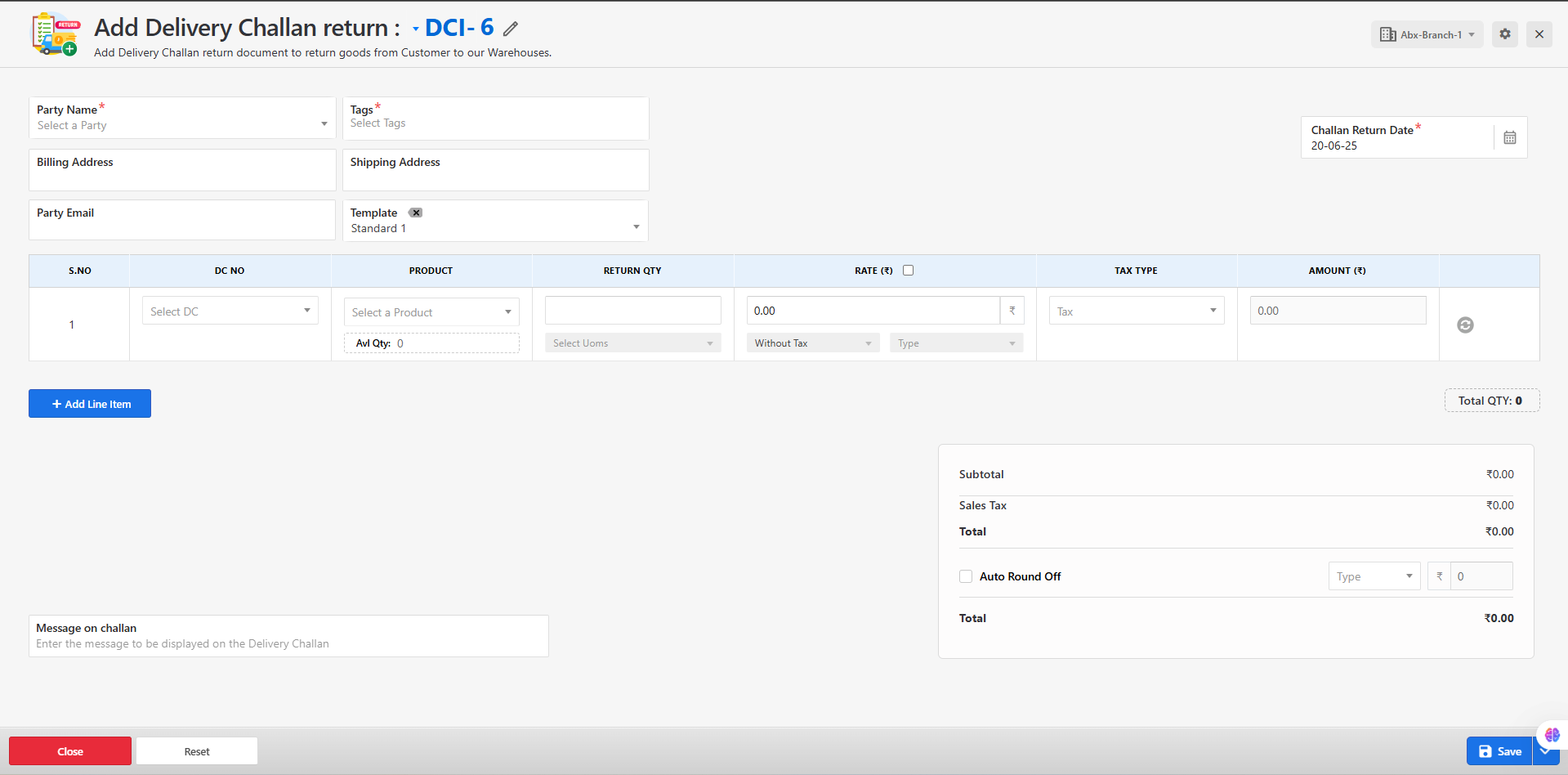This screenshot has width=1568, height=775.
Task: Open the Without Tax dropdown
Action: pyautogui.click(x=812, y=343)
